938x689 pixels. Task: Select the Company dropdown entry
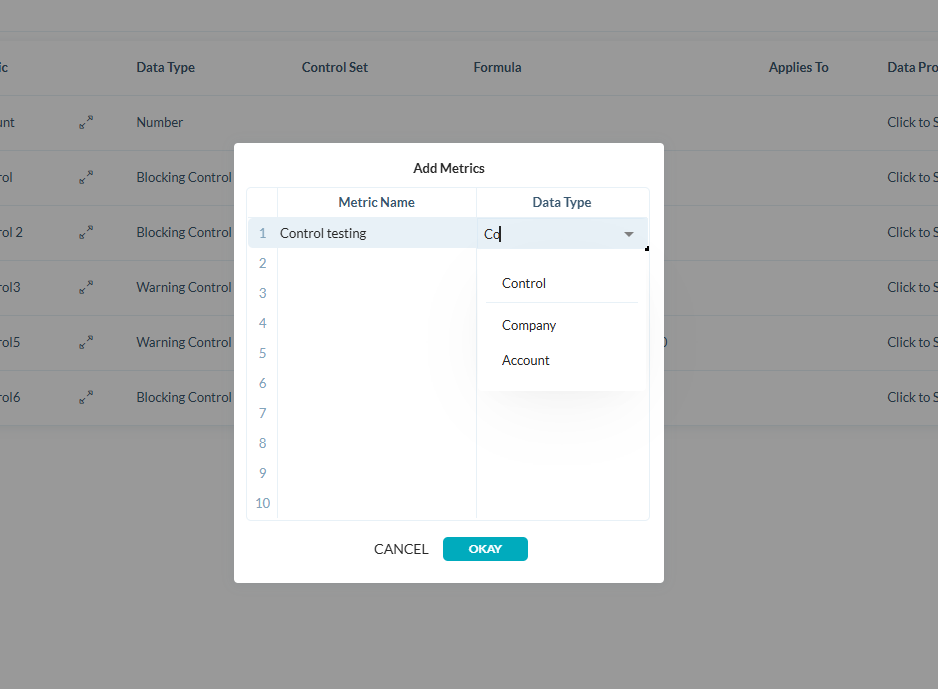[x=529, y=324]
